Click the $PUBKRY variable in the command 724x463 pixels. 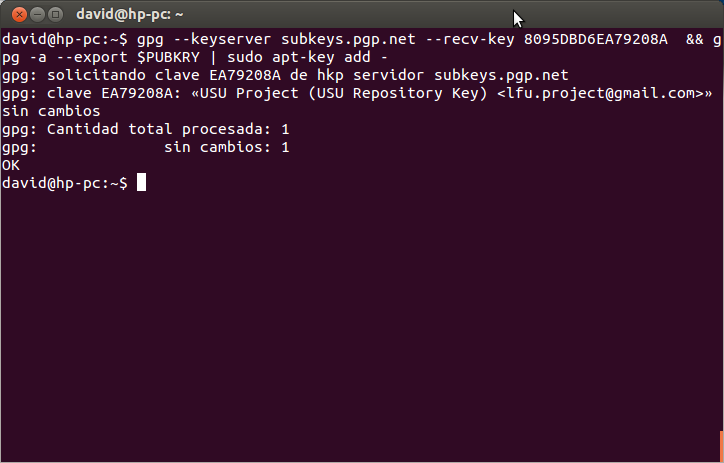tap(169, 57)
